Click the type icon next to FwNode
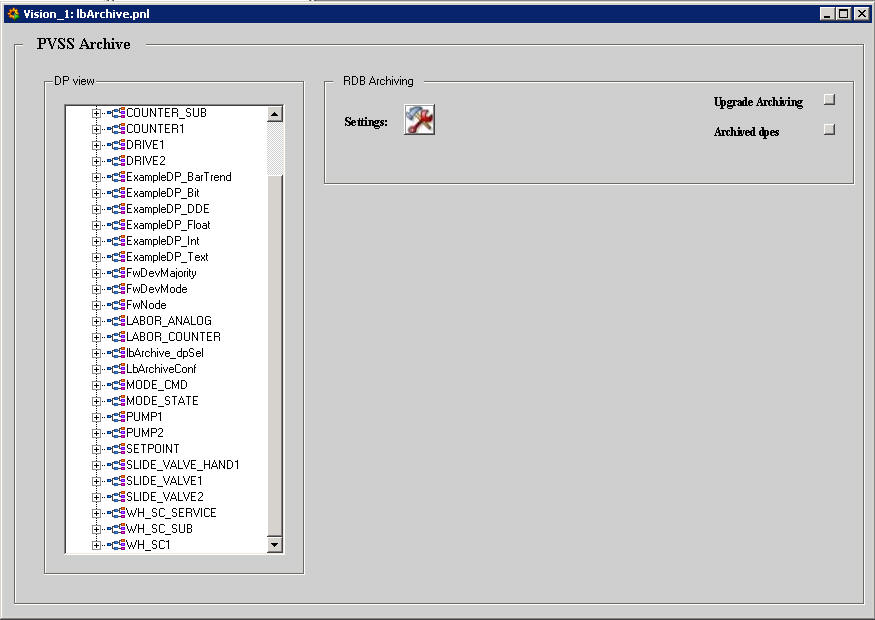The height and width of the screenshot is (620, 875). click(118, 305)
